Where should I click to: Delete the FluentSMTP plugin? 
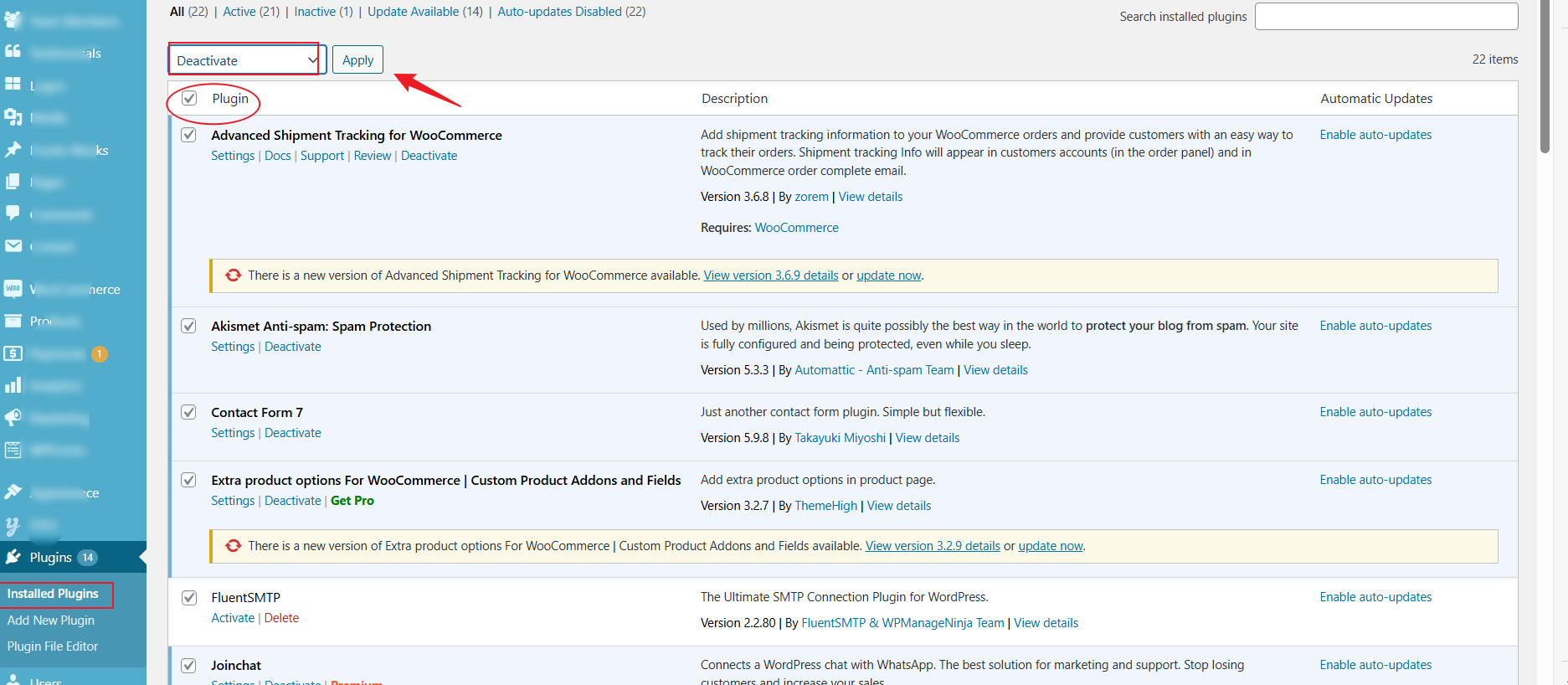281,618
